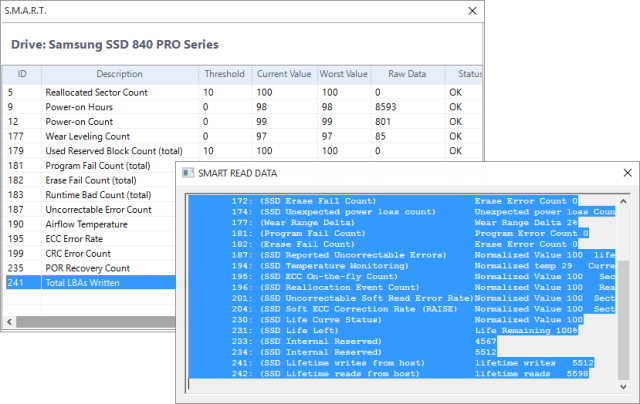
Task: Click line 195 ECC On-the-fly Count
Action: (423, 277)
